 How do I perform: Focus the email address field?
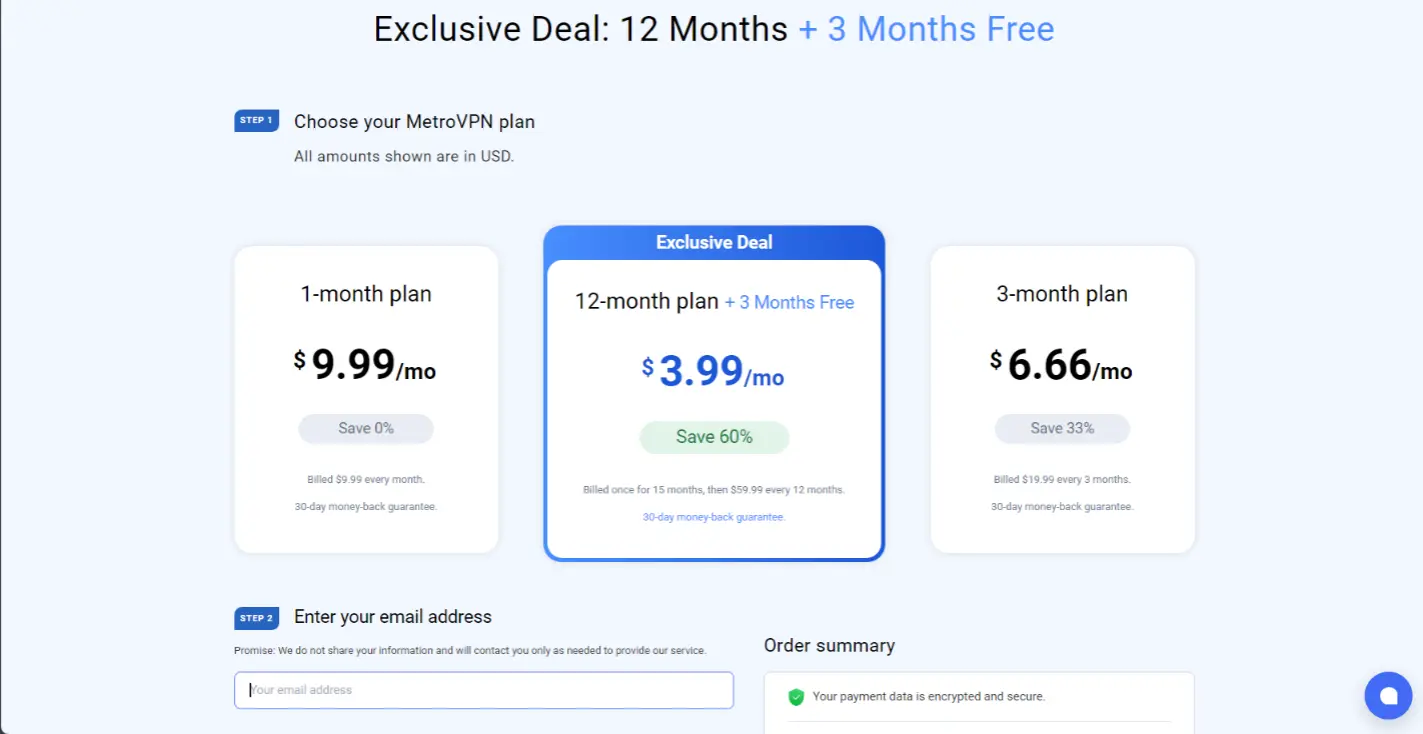coord(484,690)
